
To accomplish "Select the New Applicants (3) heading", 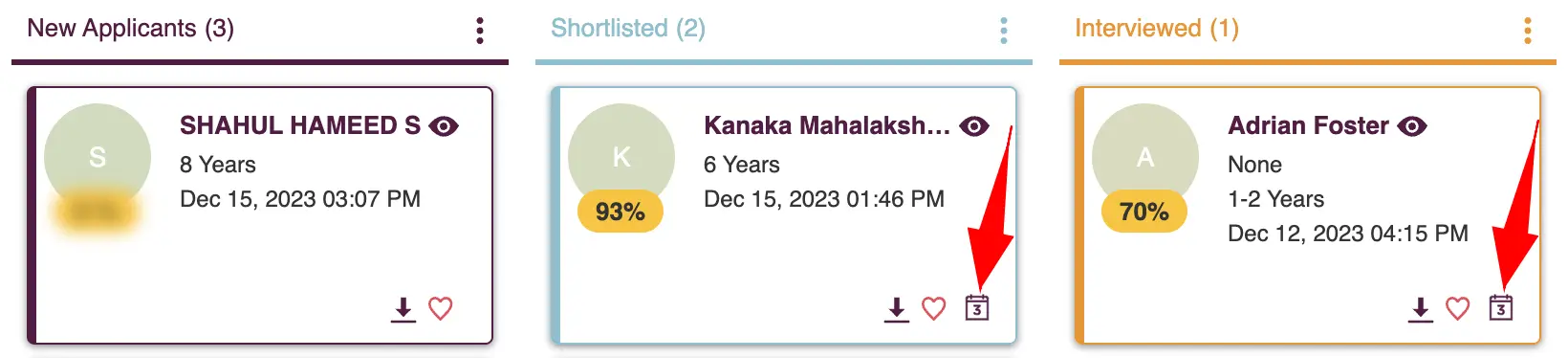I will (x=131, y=29).
